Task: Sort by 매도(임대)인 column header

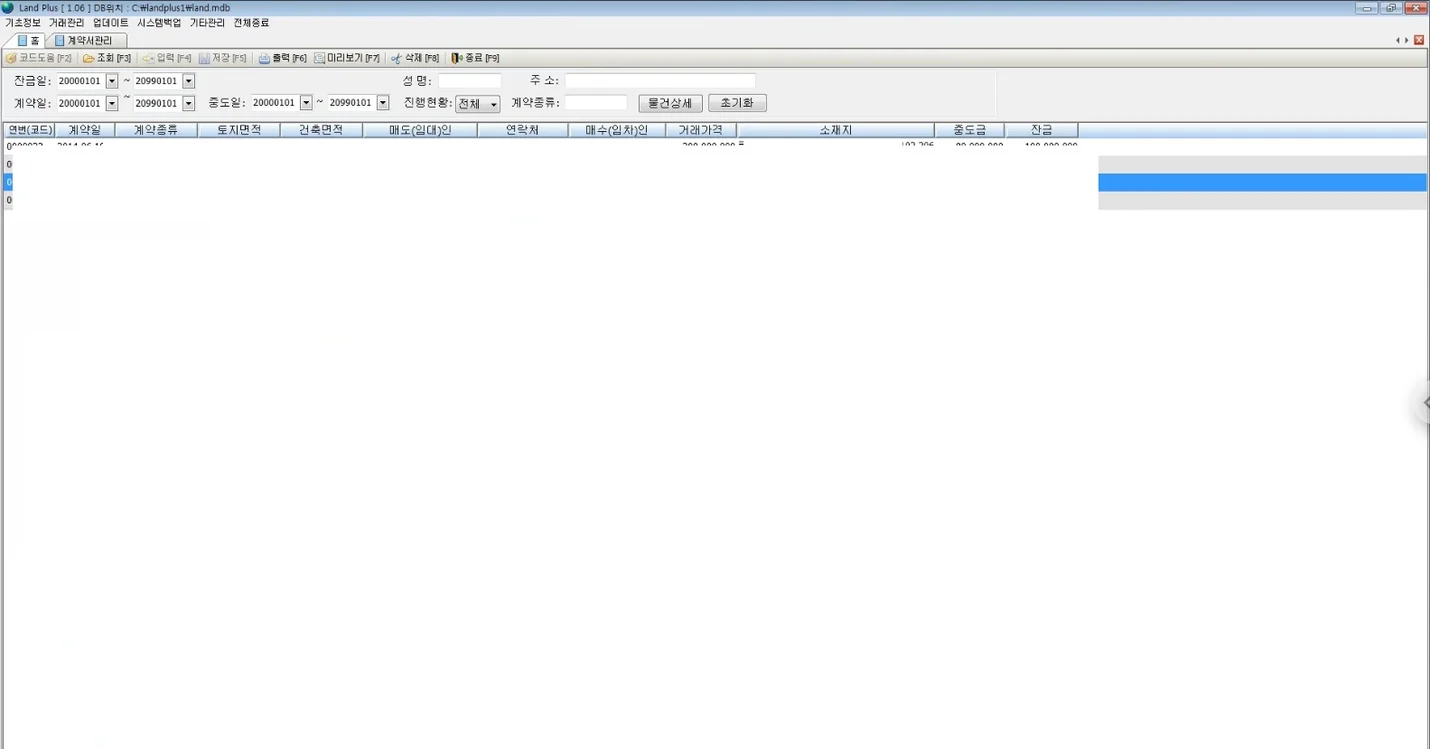Action: click(x=420, y=130)
